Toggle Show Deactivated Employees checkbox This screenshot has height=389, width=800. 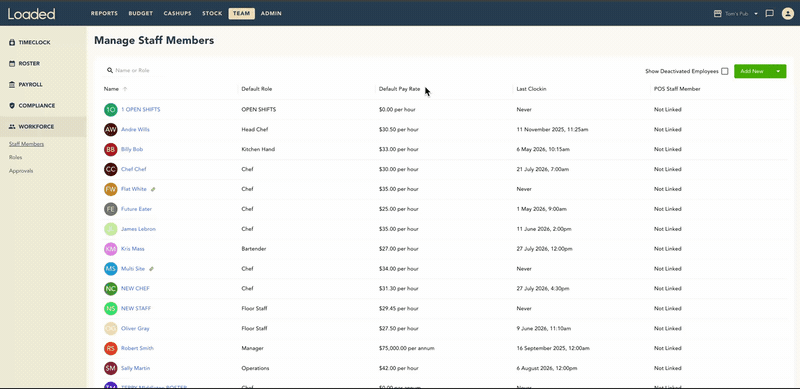tap(724, 71)
